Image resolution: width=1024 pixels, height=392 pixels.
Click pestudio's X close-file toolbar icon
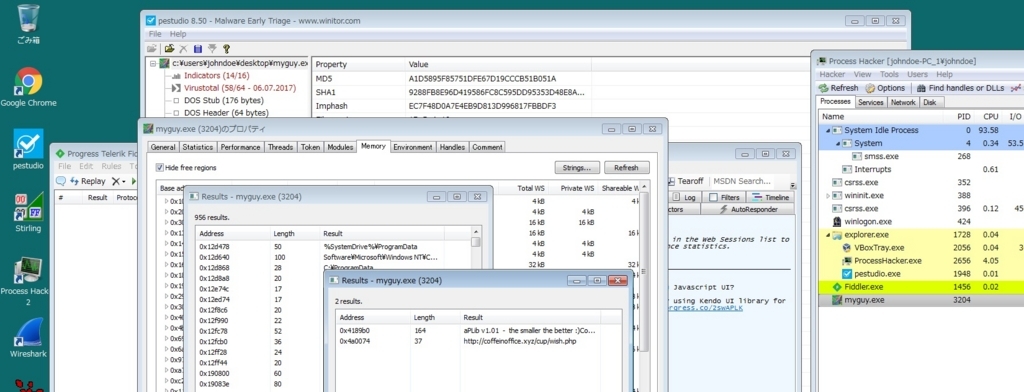pos(184,48)
